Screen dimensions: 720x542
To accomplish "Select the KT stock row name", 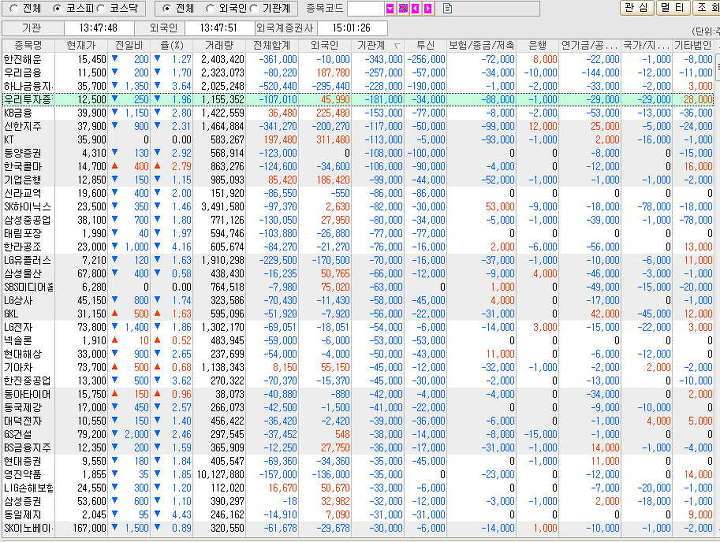I will pyautogui.click(x=9, y=139).
